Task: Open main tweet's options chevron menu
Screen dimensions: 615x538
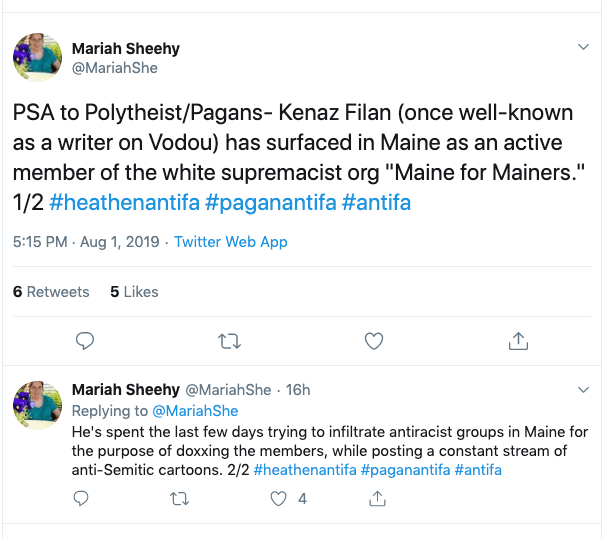Action: [585, 47]
